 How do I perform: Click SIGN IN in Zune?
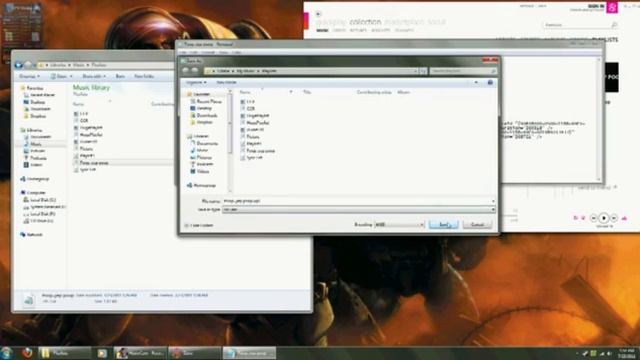(596, 6)
